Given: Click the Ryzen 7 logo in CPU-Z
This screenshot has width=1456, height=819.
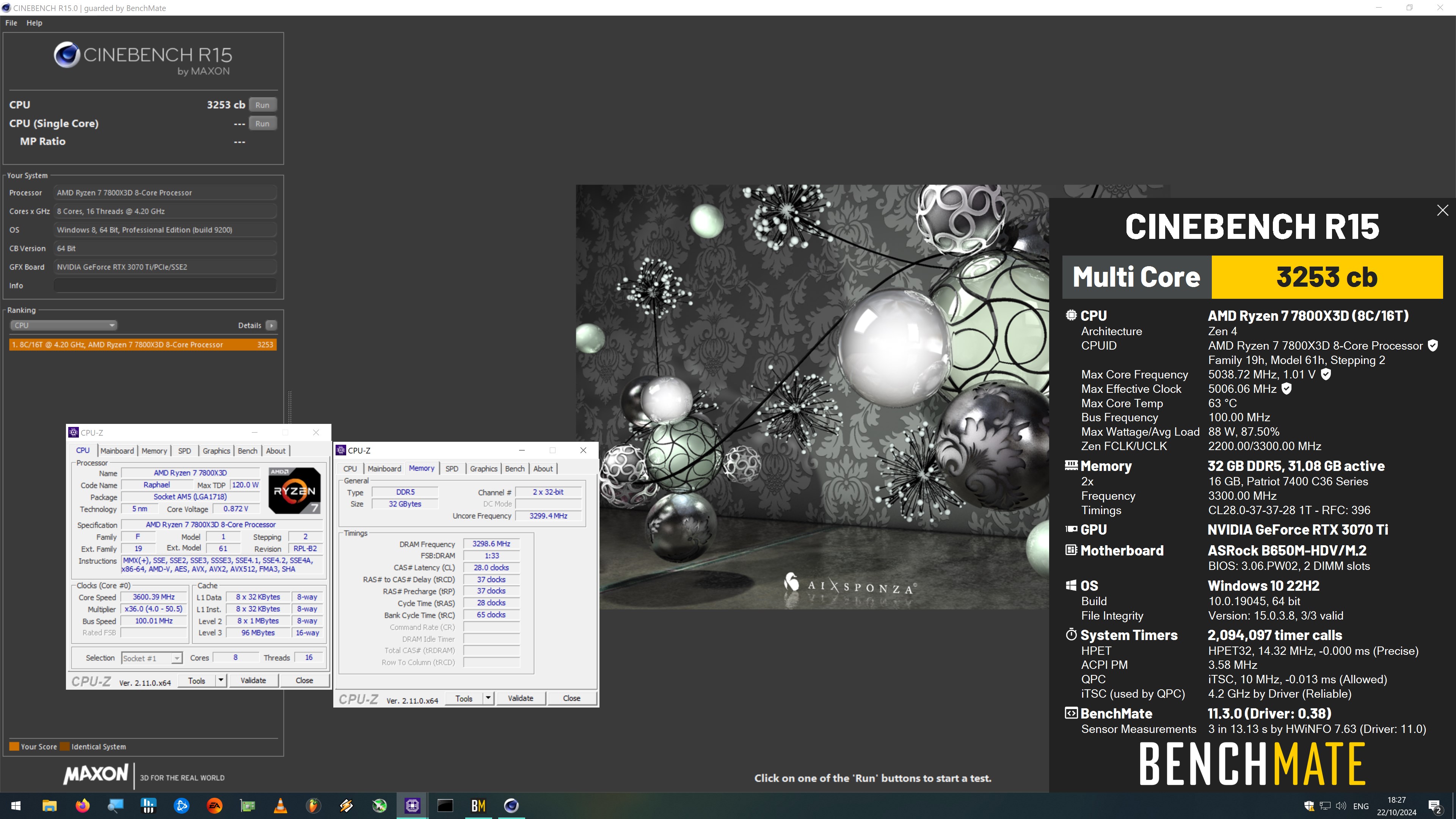Looking at the screenshot, I should (x=295, y=490).
